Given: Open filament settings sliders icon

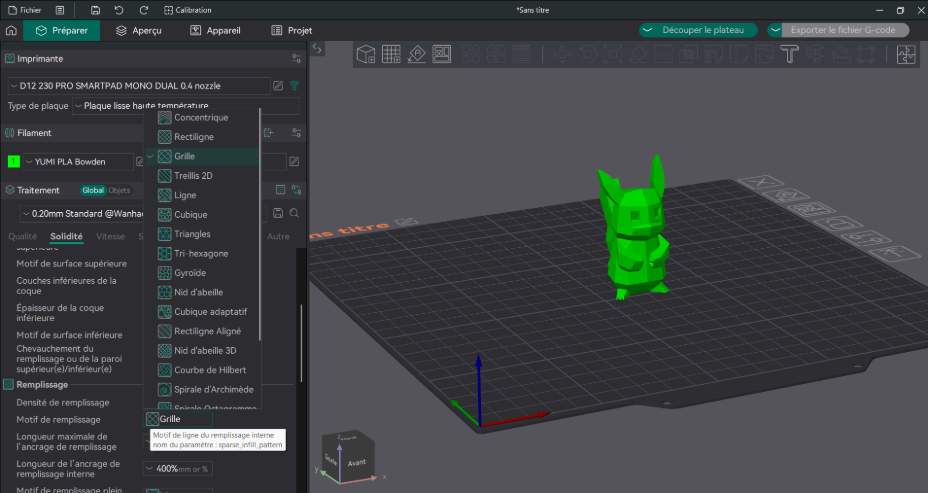Looking at the screenshot, I should [297, 133].
